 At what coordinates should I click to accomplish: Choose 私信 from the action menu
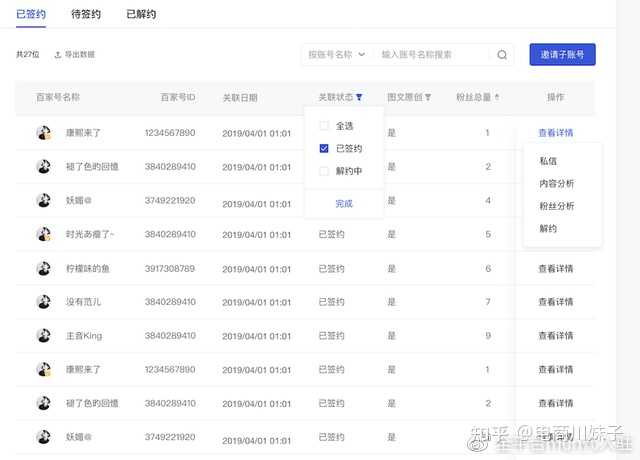coord(548,161)
